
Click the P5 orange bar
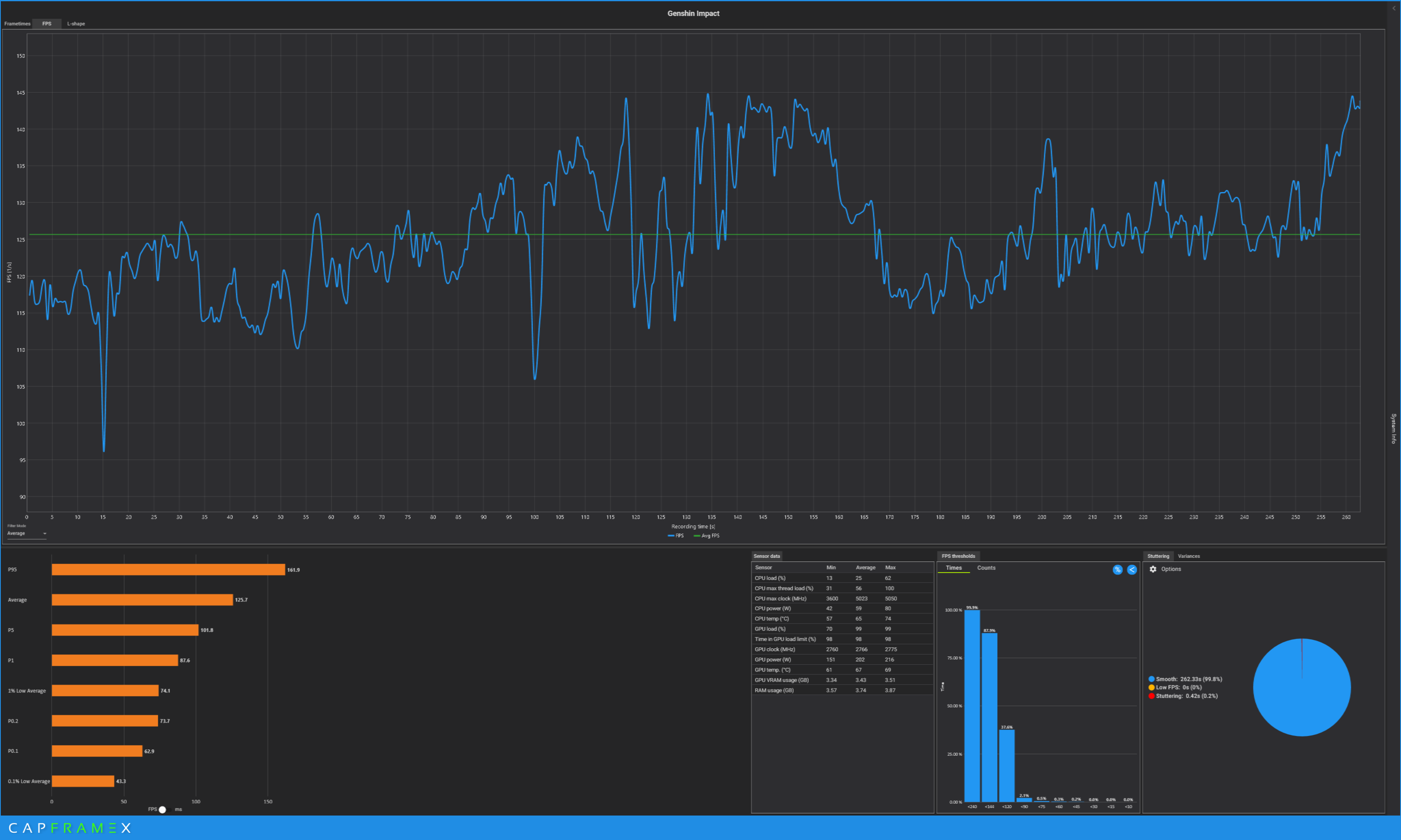click(x=125, y=630)
